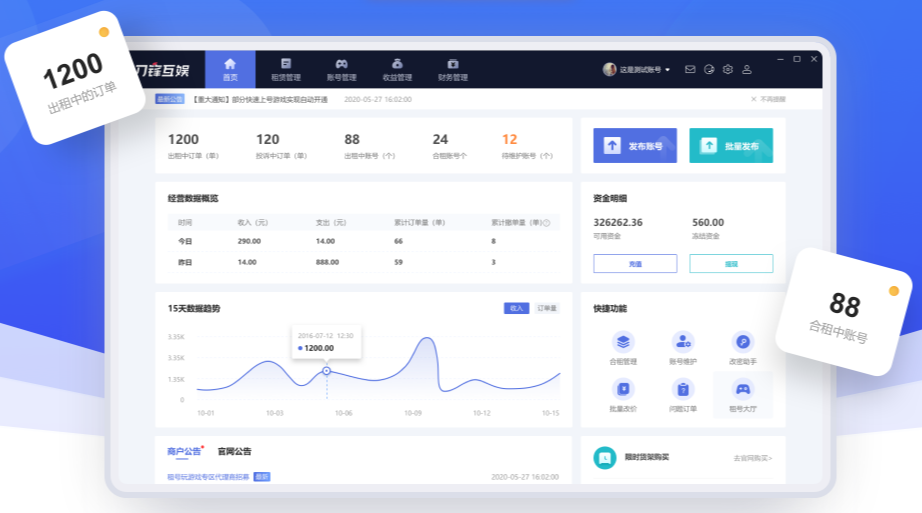Click the user profile icon
This screenshot has height=513, width=922.
pyautogui.click(x=747, y=70)
